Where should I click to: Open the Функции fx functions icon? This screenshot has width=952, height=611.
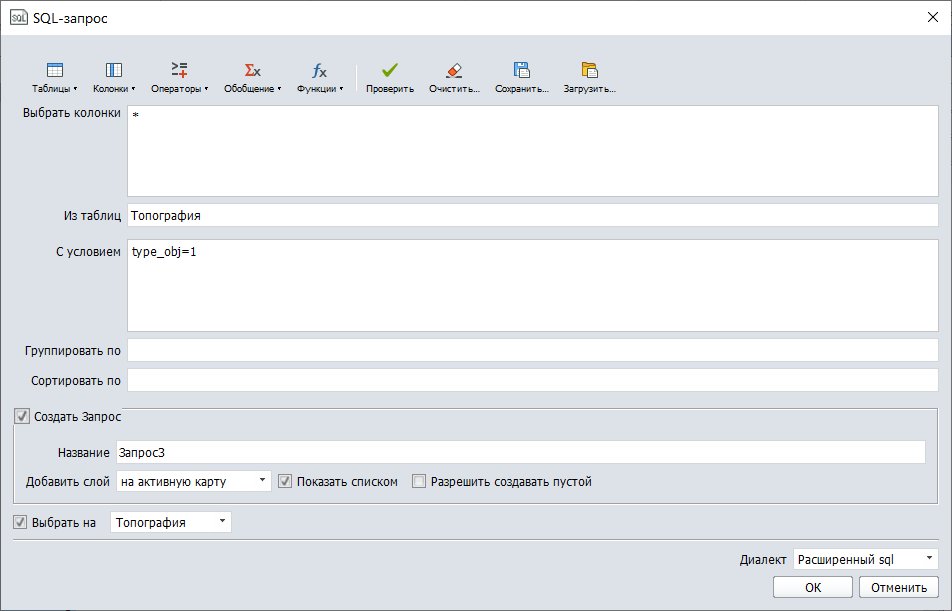point(319,71)
